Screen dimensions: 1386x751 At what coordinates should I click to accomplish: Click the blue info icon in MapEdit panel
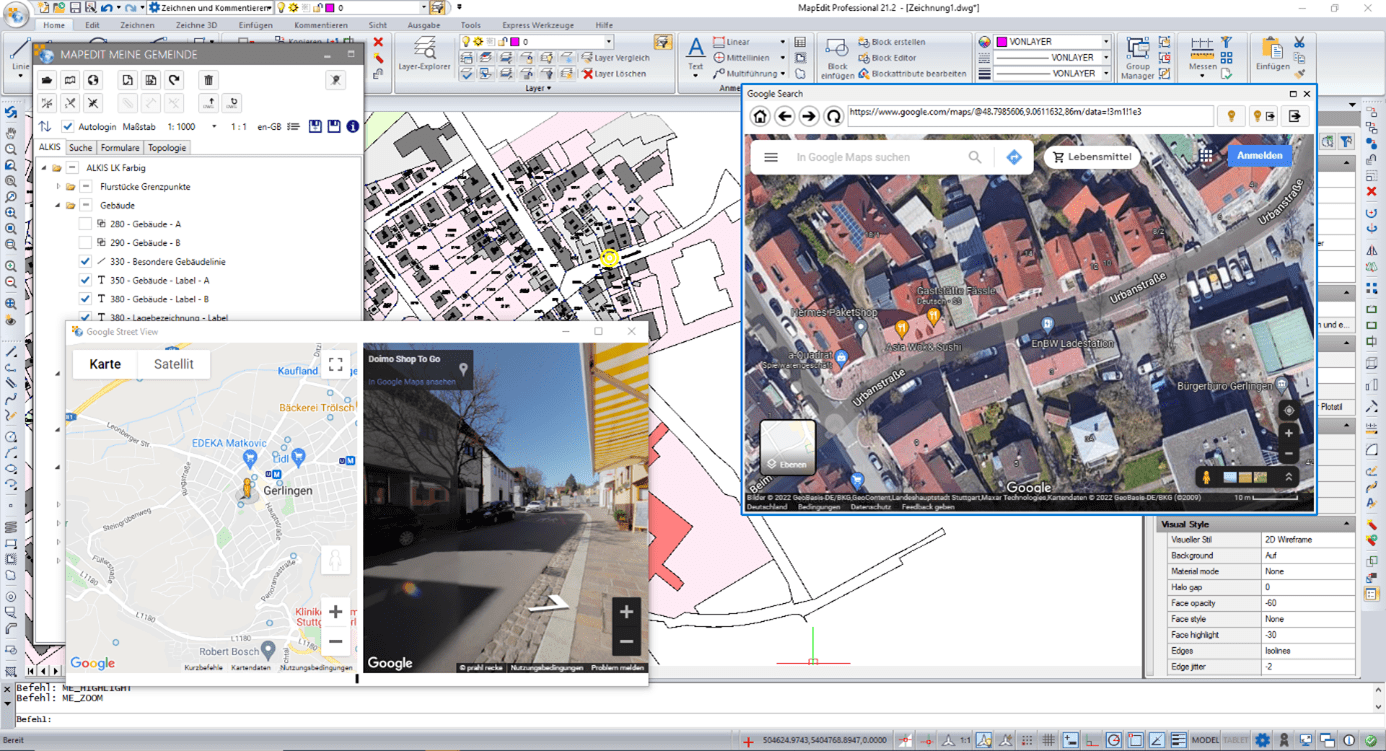[x=352, y=127]
